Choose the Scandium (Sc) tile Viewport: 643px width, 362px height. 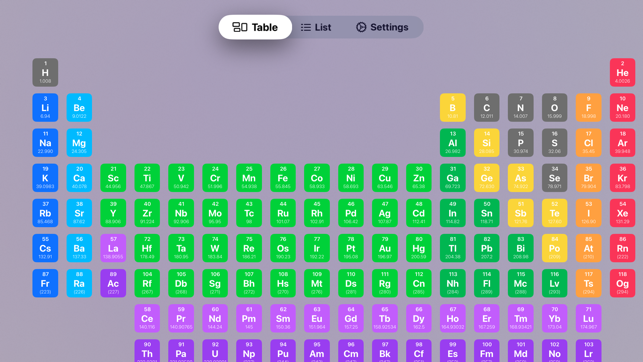pyautogui.click(x=113, y=178)
